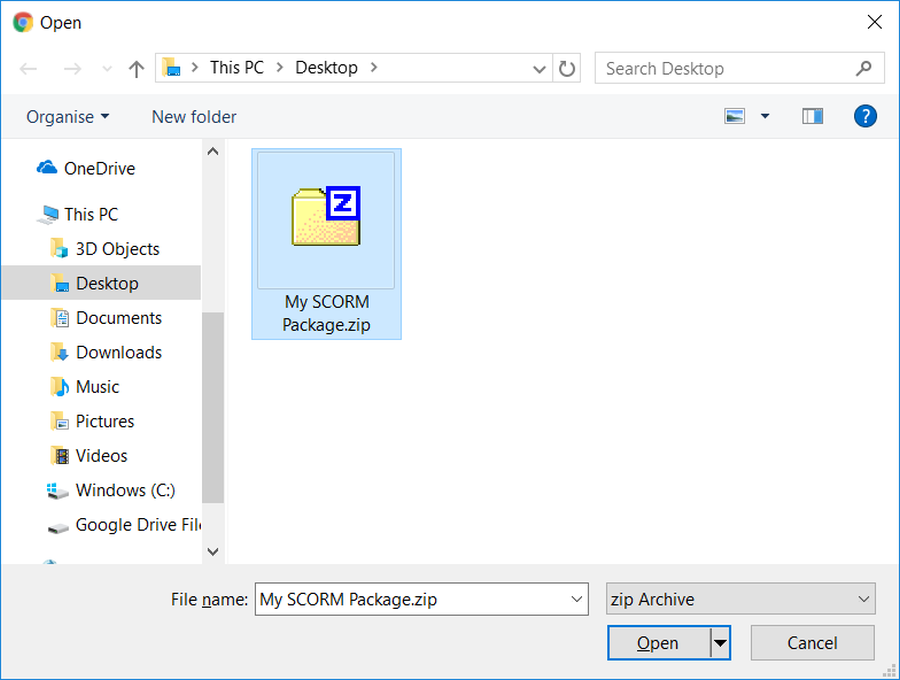Click the Music folder icon

click(x=59, y=386)
